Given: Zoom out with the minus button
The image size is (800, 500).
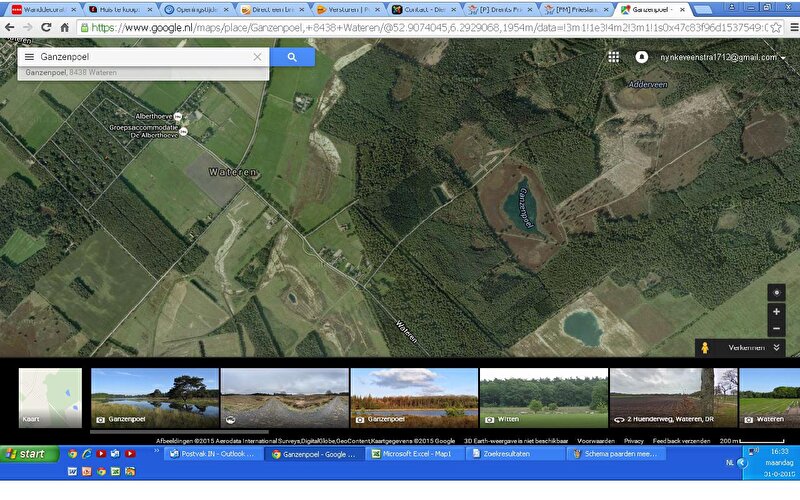Looking at the screenshot, I should [x=776, y=329].
